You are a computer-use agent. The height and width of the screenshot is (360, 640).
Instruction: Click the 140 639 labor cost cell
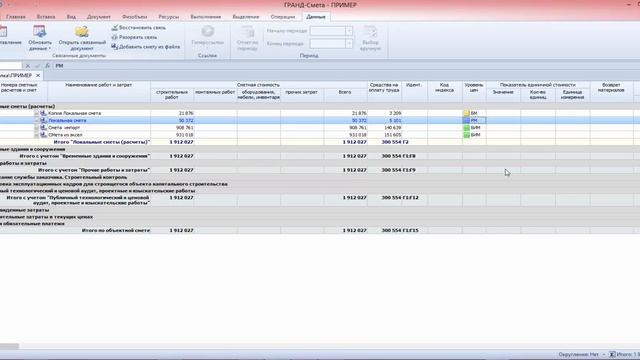tap(384, 128)
